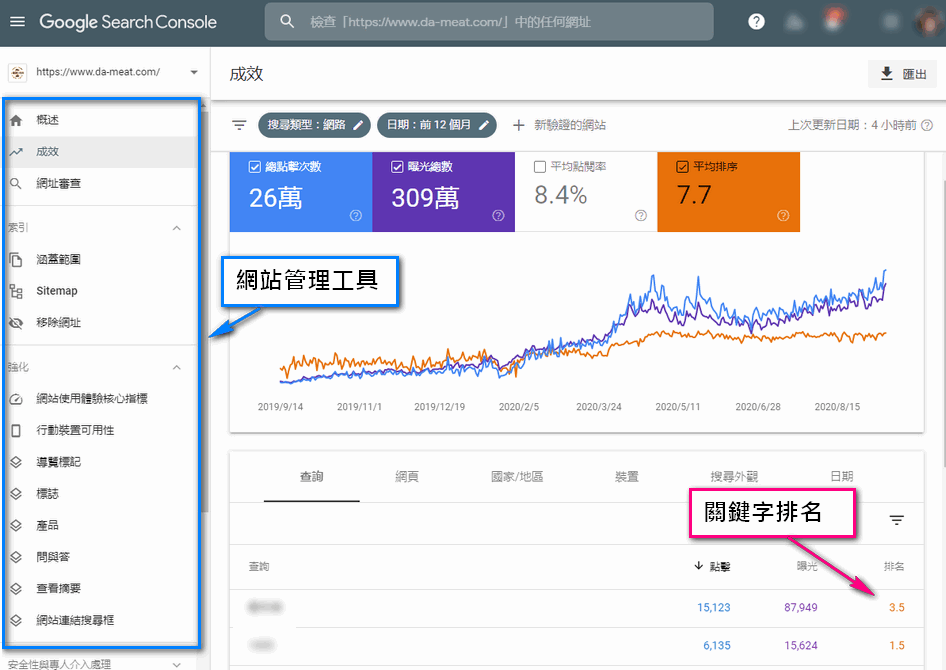Toggle the 總點擊次數 checkbox

pos(255,167)
